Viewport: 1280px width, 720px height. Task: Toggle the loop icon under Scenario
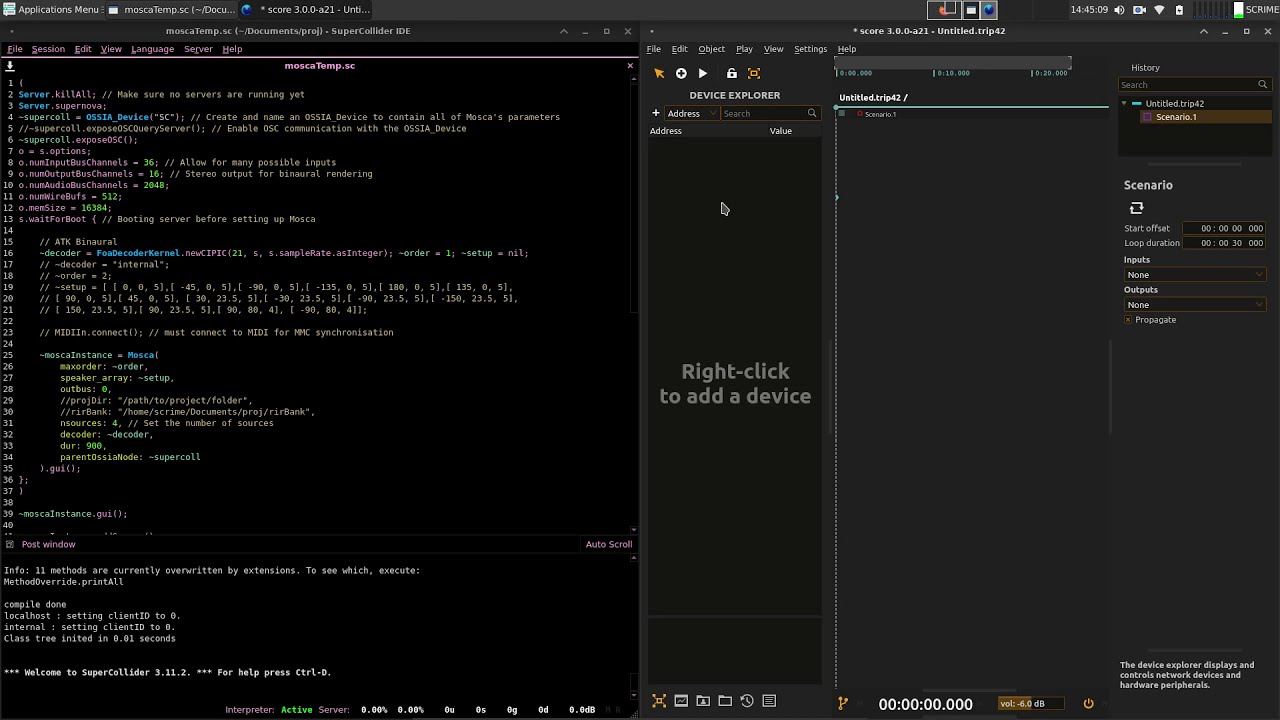pos(1136,208)
